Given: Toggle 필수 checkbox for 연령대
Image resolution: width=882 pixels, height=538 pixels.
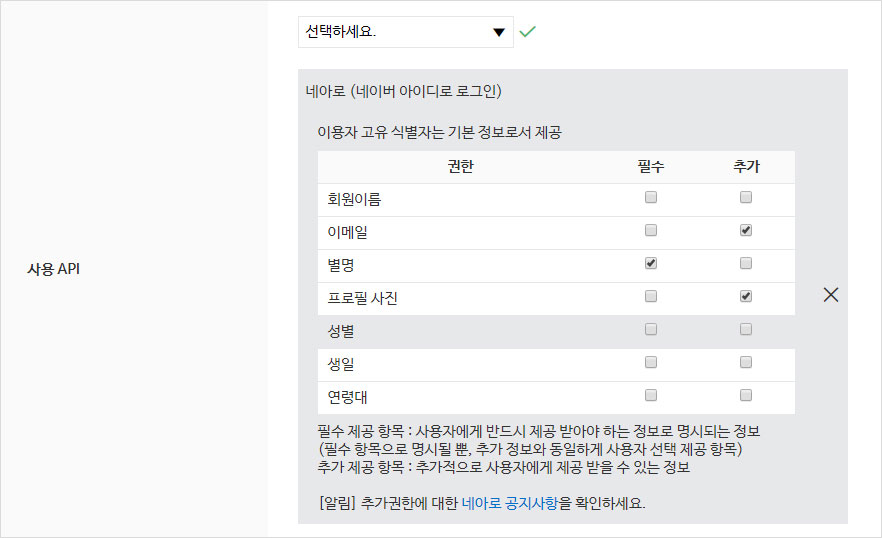Looking at the screenshot, I should tap(651, 395).
